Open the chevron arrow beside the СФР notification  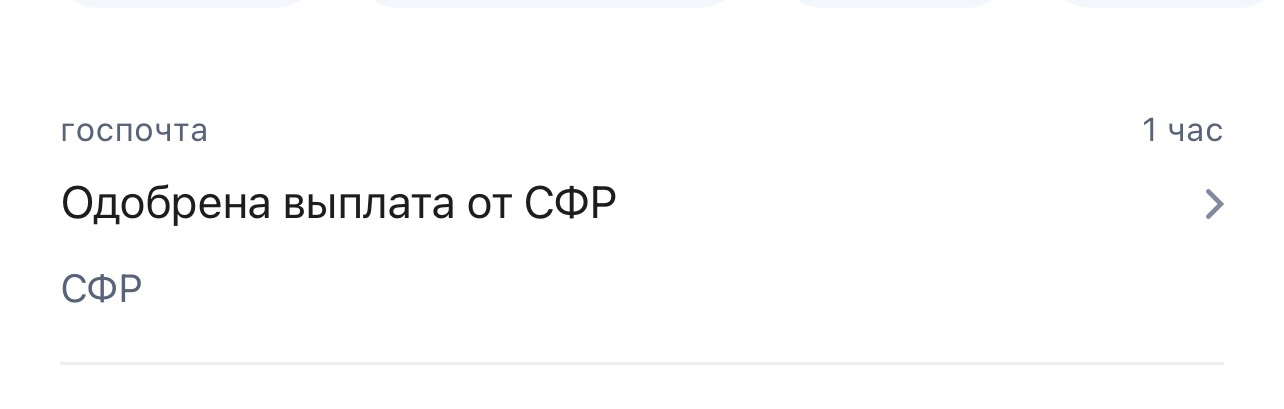[1213, 204]
